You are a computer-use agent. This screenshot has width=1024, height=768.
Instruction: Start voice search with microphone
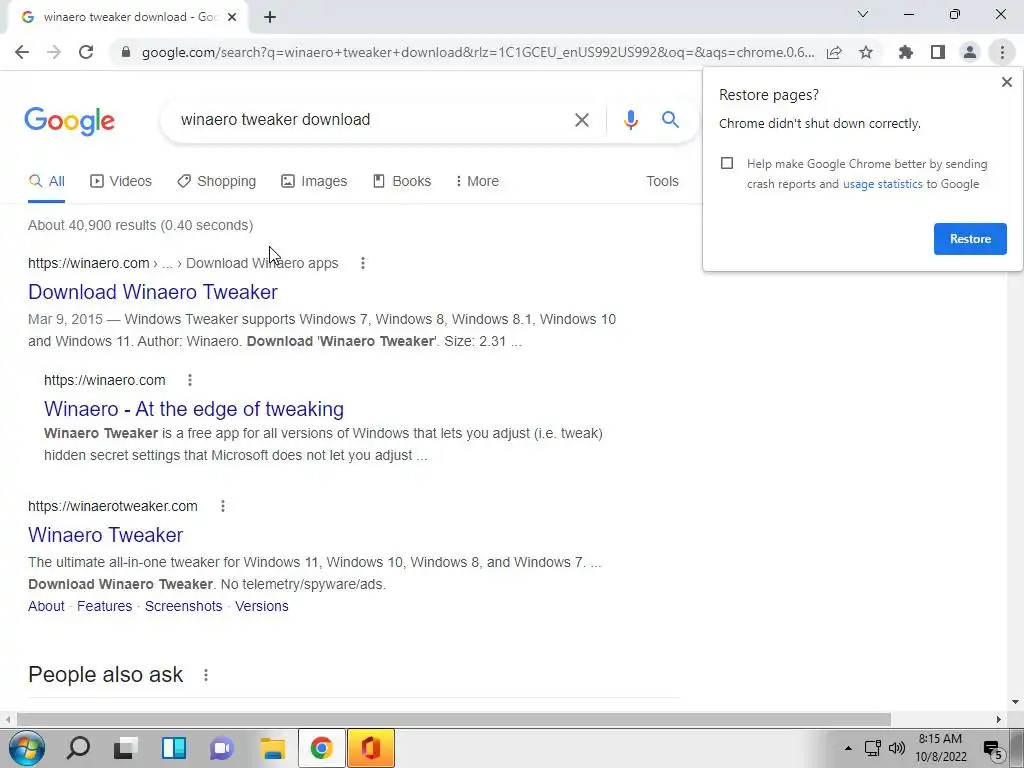click(x=630, y=120)
